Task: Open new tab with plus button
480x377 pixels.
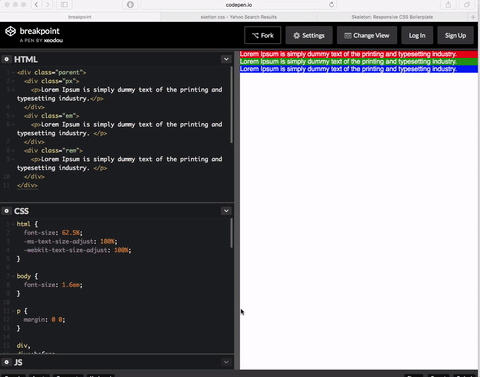Action: (473, 17)
